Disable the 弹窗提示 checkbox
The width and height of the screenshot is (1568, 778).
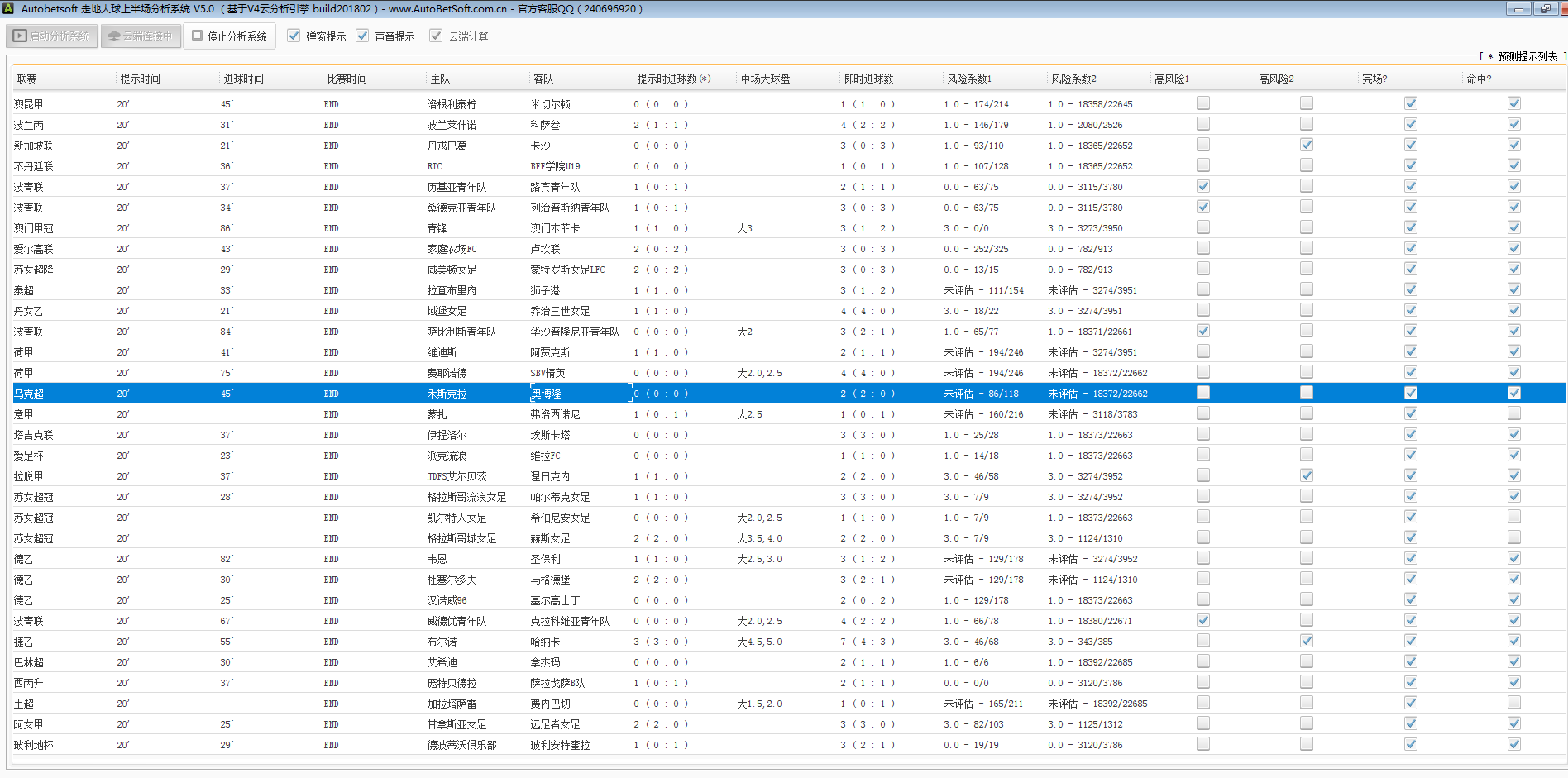(294, 36)
